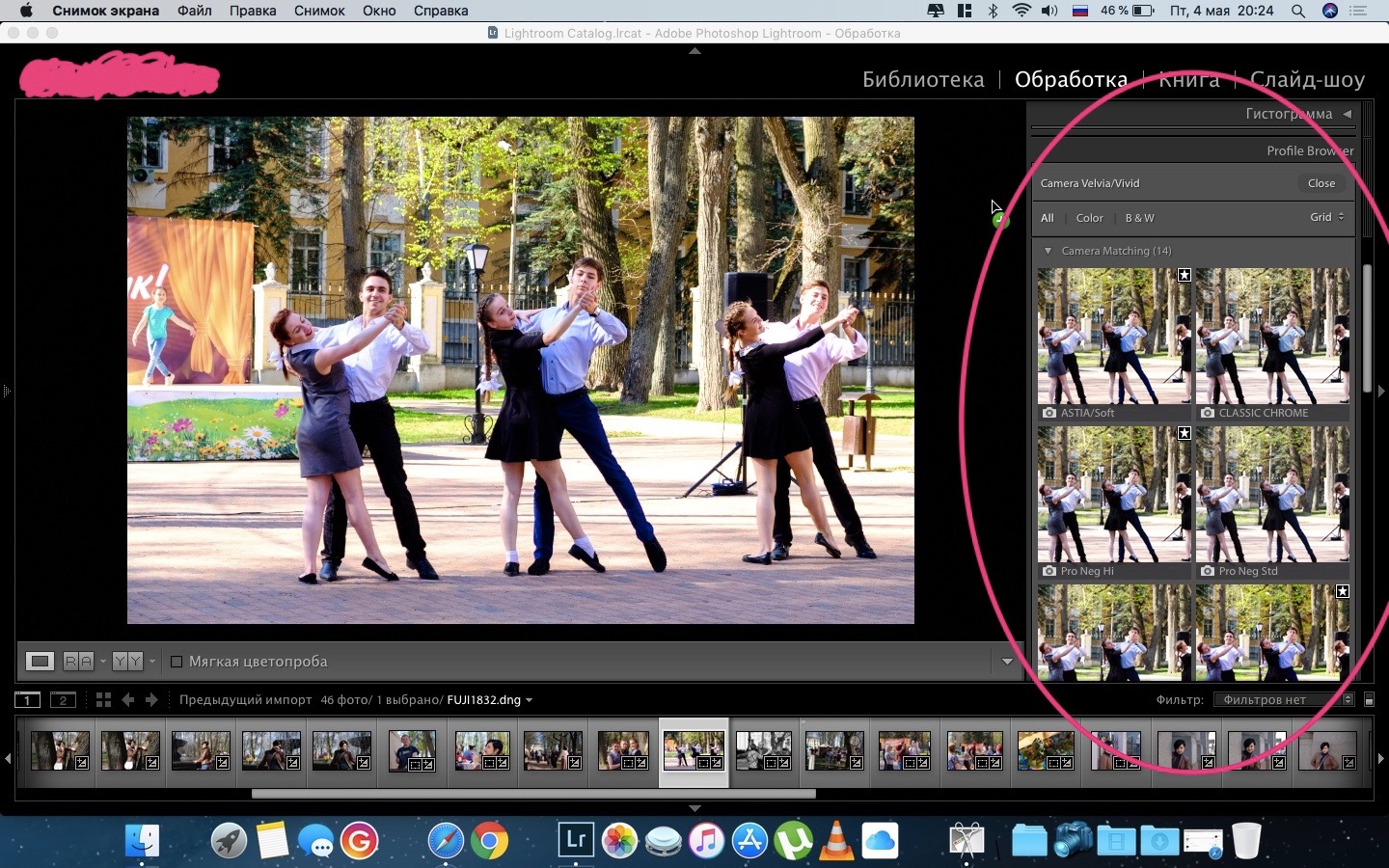1389x868 pixels.
Task: Select the black-and-white filmstrip thumbnail
Action: (764, 750)
